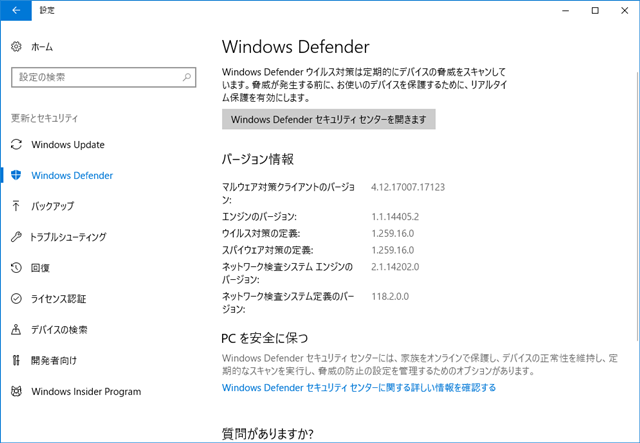Focus the 設定の検索 search box
Viewport: 640px width, 443px height.
[x=104, y=78]
